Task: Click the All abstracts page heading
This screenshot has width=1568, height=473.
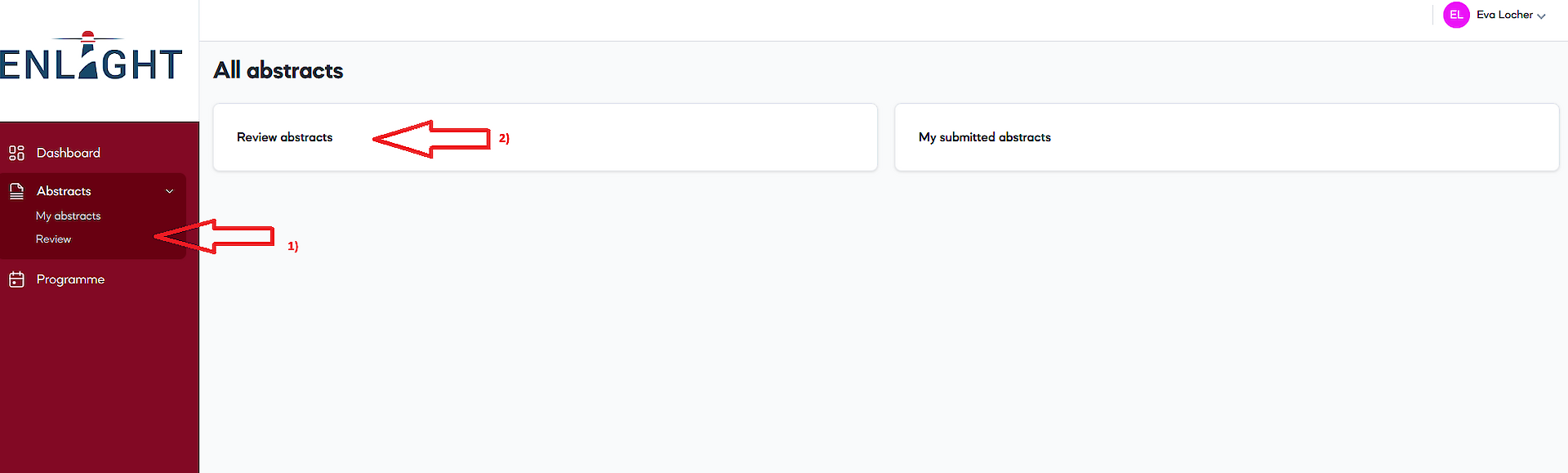Action: (278, 71)
